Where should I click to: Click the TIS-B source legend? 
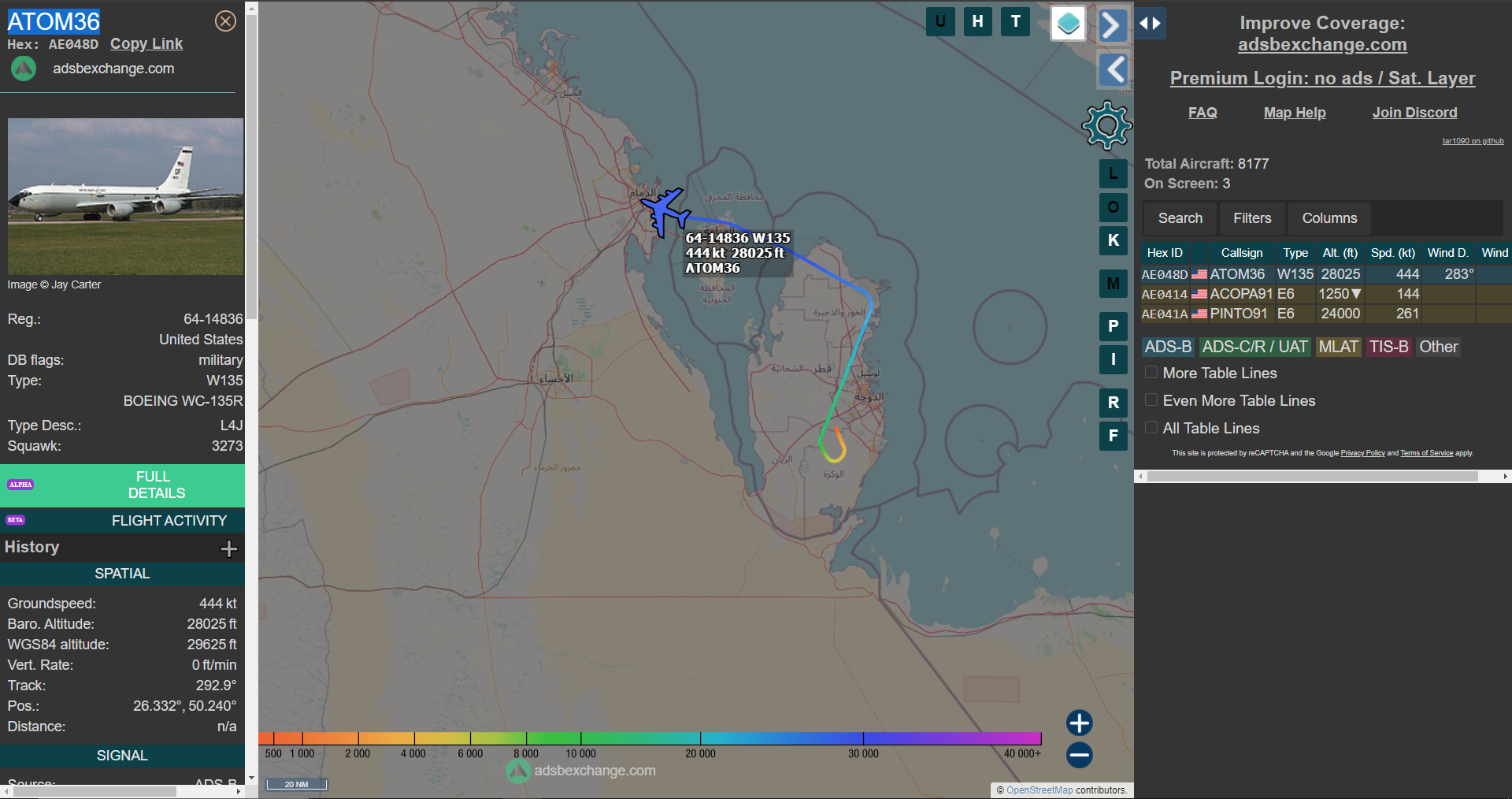tap(1388, 347)
